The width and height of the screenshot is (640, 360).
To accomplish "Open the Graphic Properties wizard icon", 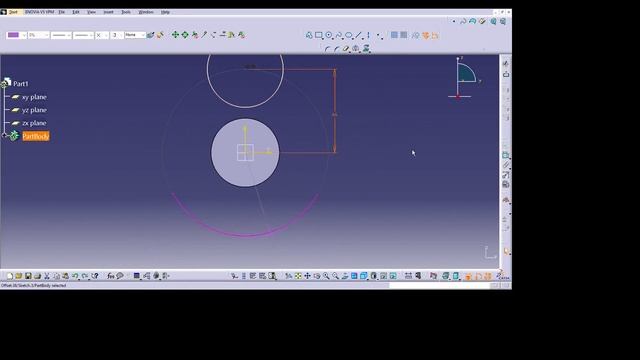I will click(x=160, y=35).
